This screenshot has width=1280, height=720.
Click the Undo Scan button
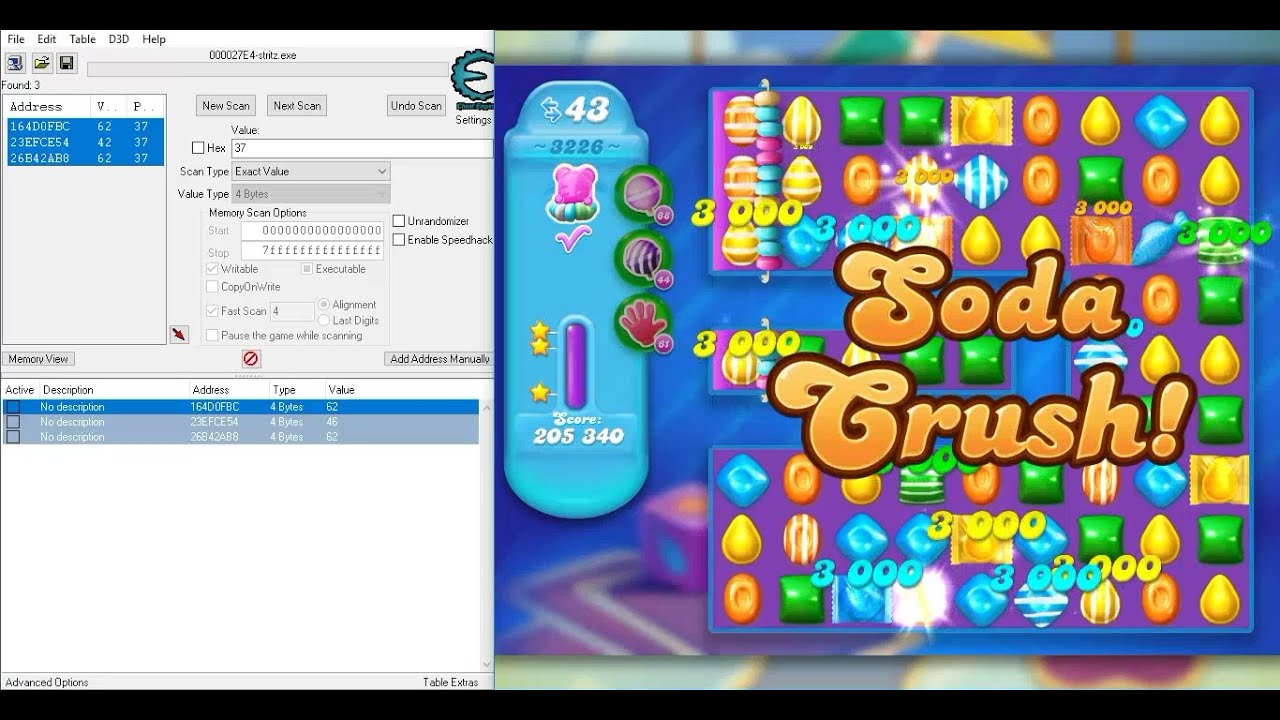click(x=416, y=106)
